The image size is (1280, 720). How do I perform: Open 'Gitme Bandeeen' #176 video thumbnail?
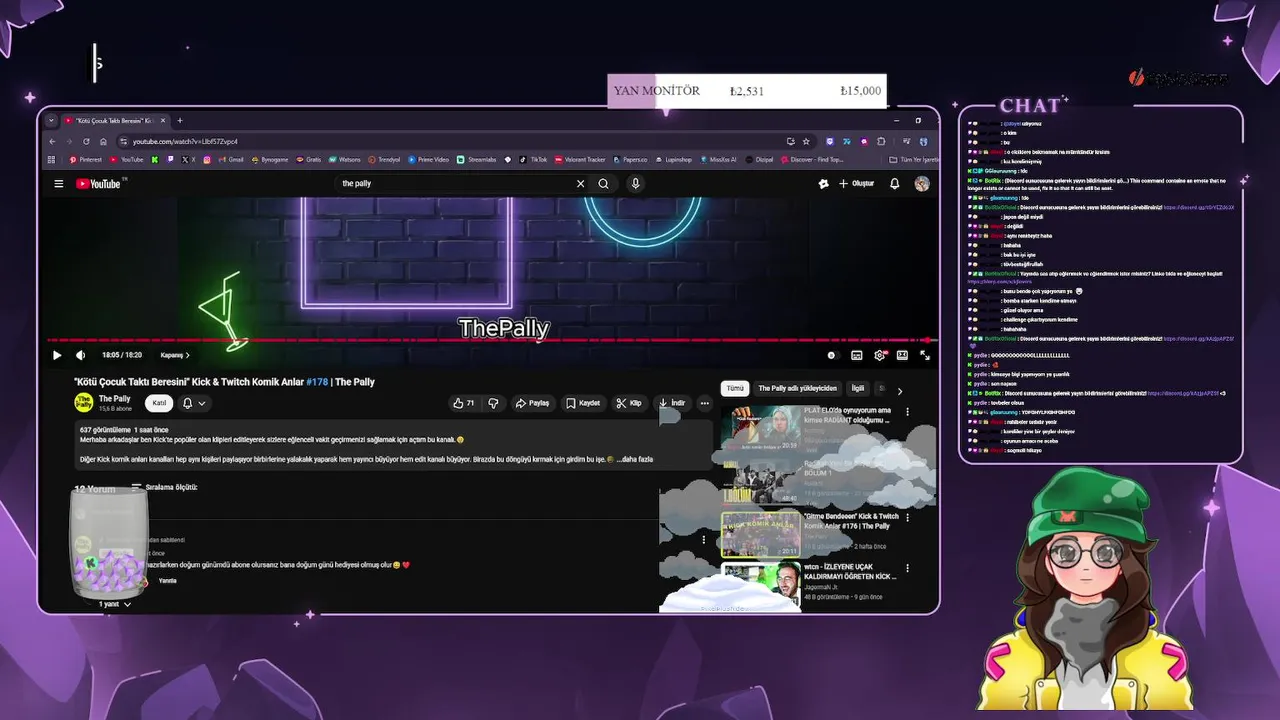click(761, 535)
